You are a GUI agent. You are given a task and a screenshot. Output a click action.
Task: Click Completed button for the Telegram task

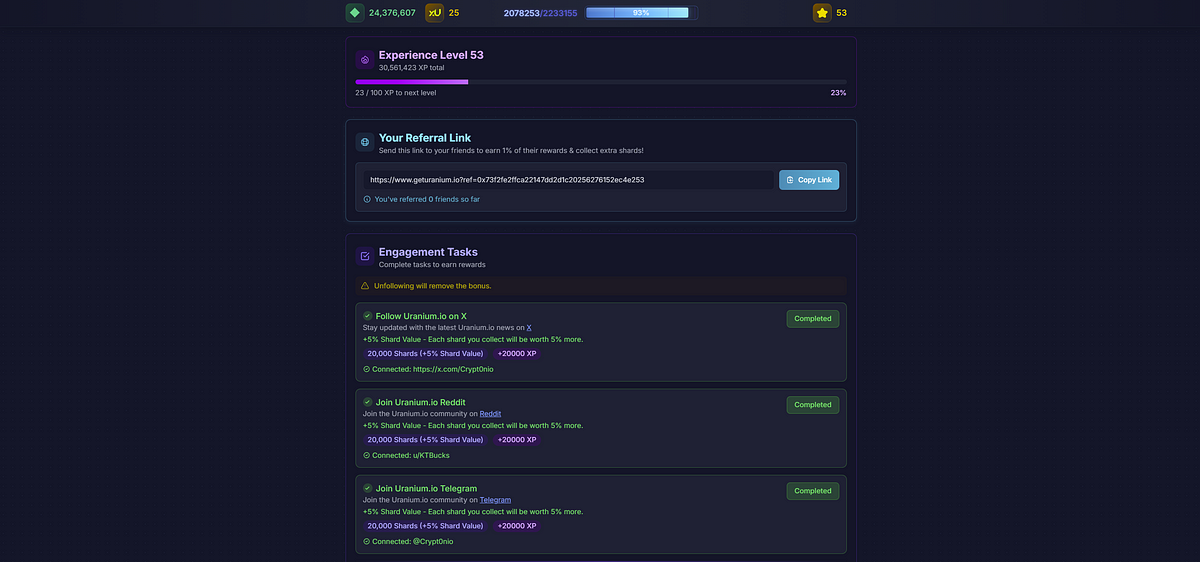[812, 491]
